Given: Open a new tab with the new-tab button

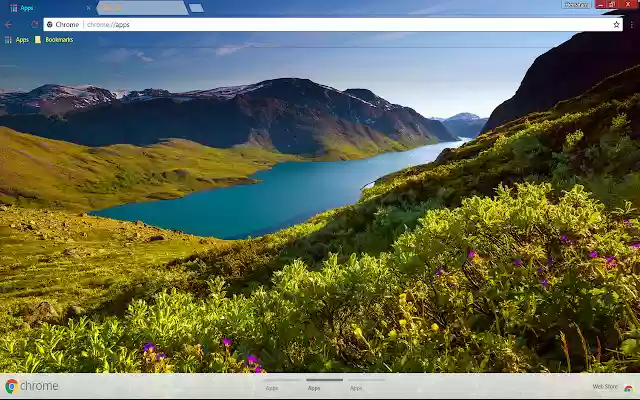Looking at the screenshot, I should [x=196, y=8].
